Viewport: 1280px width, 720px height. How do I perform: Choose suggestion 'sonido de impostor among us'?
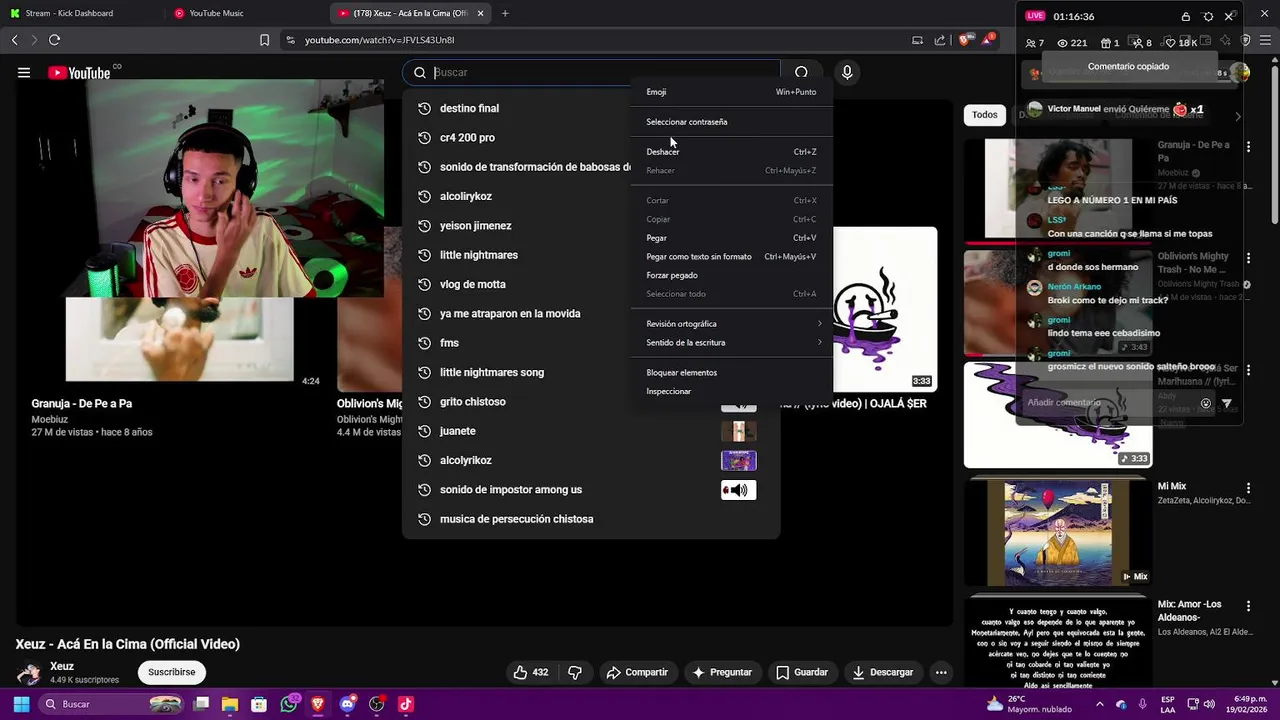[x=590, y=490]
